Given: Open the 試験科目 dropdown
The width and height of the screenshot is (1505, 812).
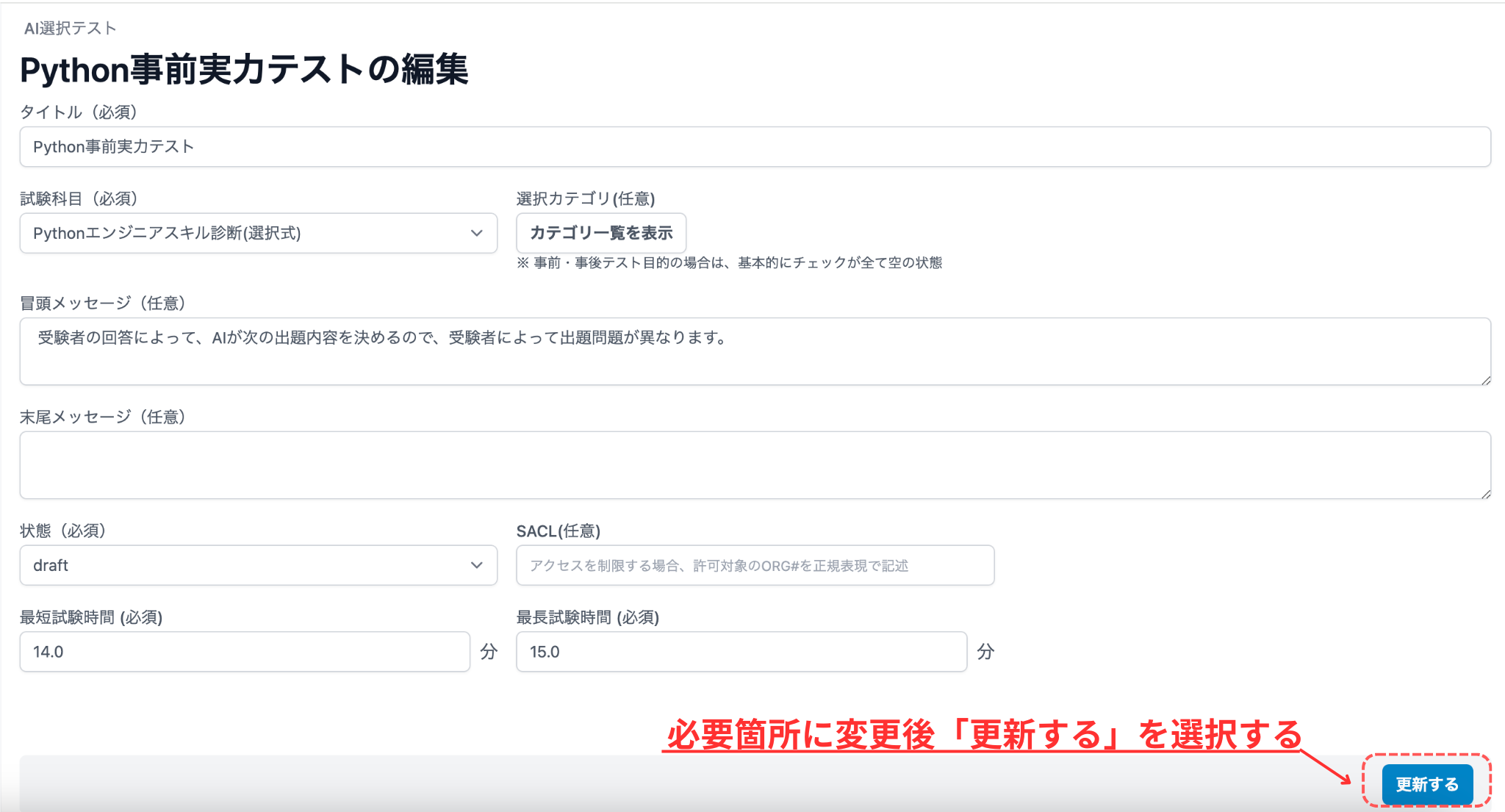Looking at the screenshot, I should point(257,234).
